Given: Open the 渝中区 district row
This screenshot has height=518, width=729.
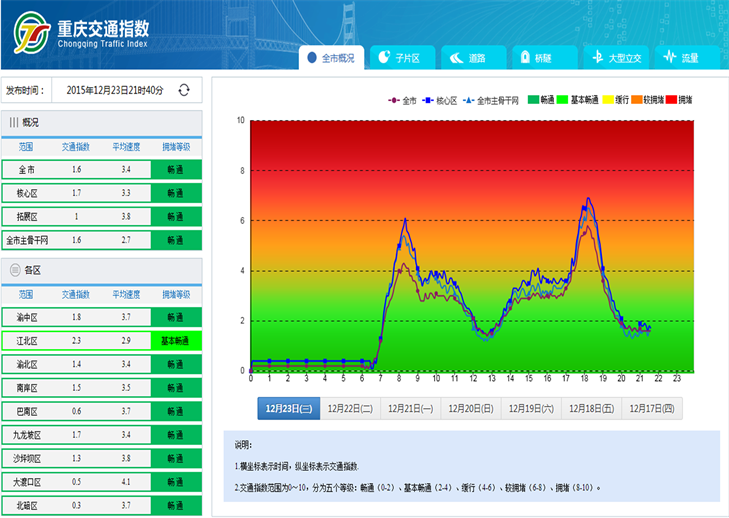Looking at the screenshot, I should (101, 317).
